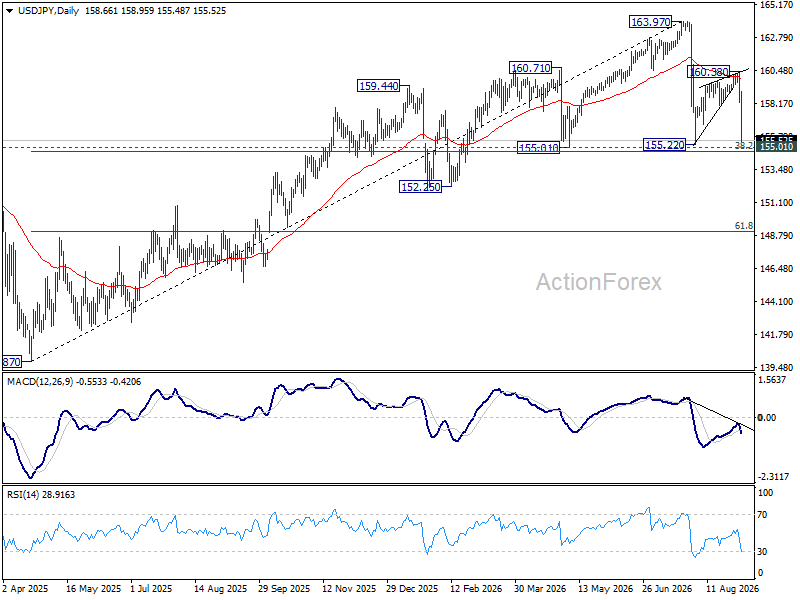Select the 163.970 price label

(651, 22)
